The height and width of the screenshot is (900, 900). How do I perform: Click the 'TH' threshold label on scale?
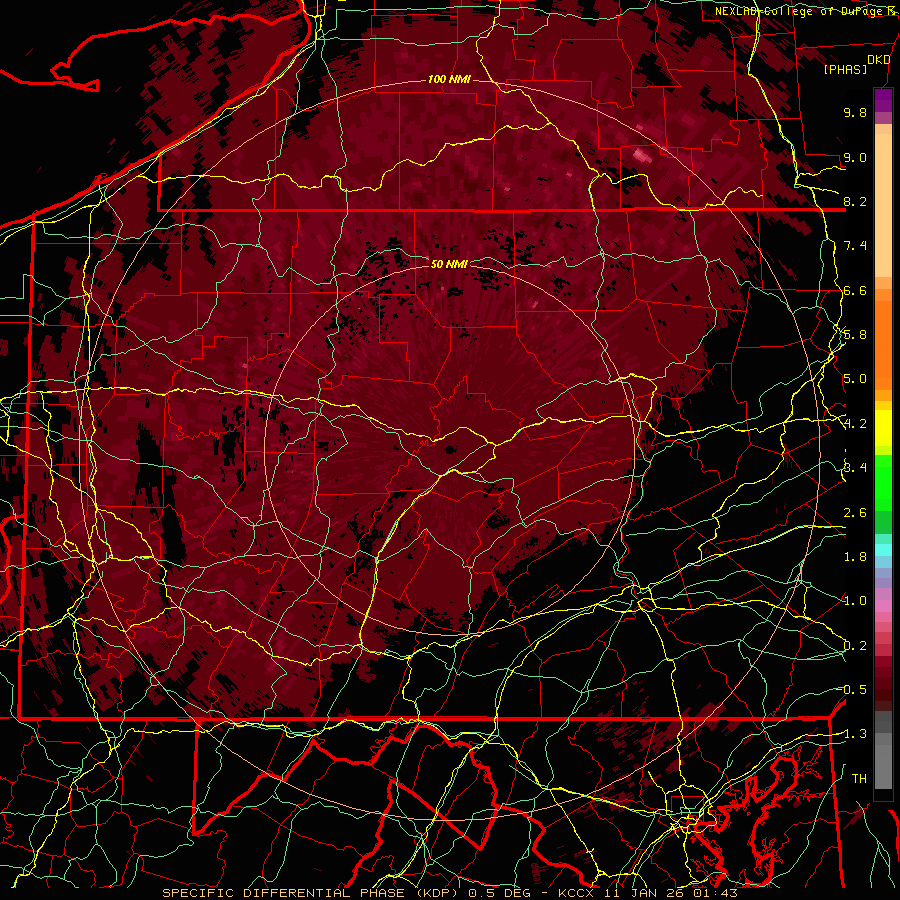(x=859, y=779)
